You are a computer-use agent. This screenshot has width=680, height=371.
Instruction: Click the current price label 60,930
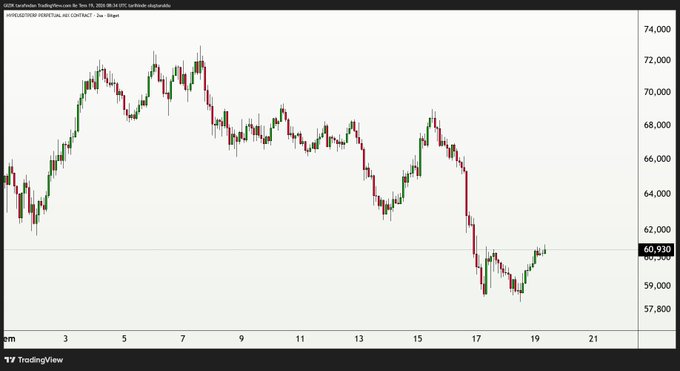(x=657, y=250)
